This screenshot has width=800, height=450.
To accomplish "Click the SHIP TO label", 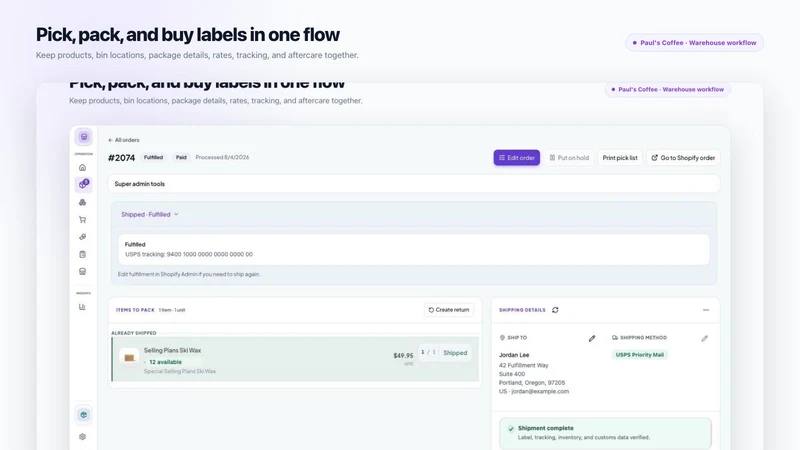I will coord(517,338).
